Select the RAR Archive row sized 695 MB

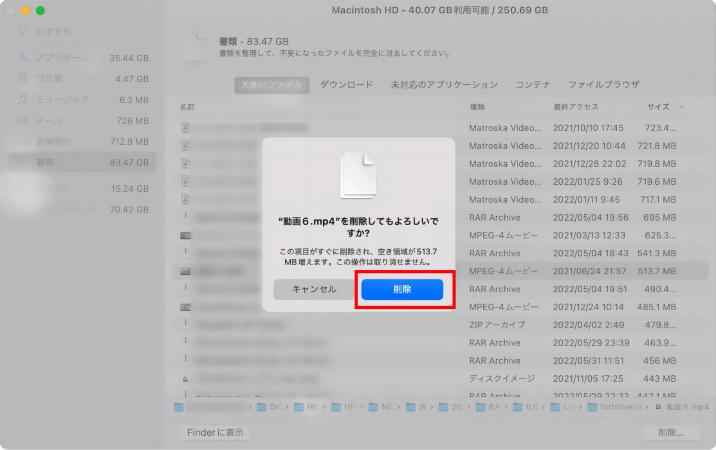441,217
